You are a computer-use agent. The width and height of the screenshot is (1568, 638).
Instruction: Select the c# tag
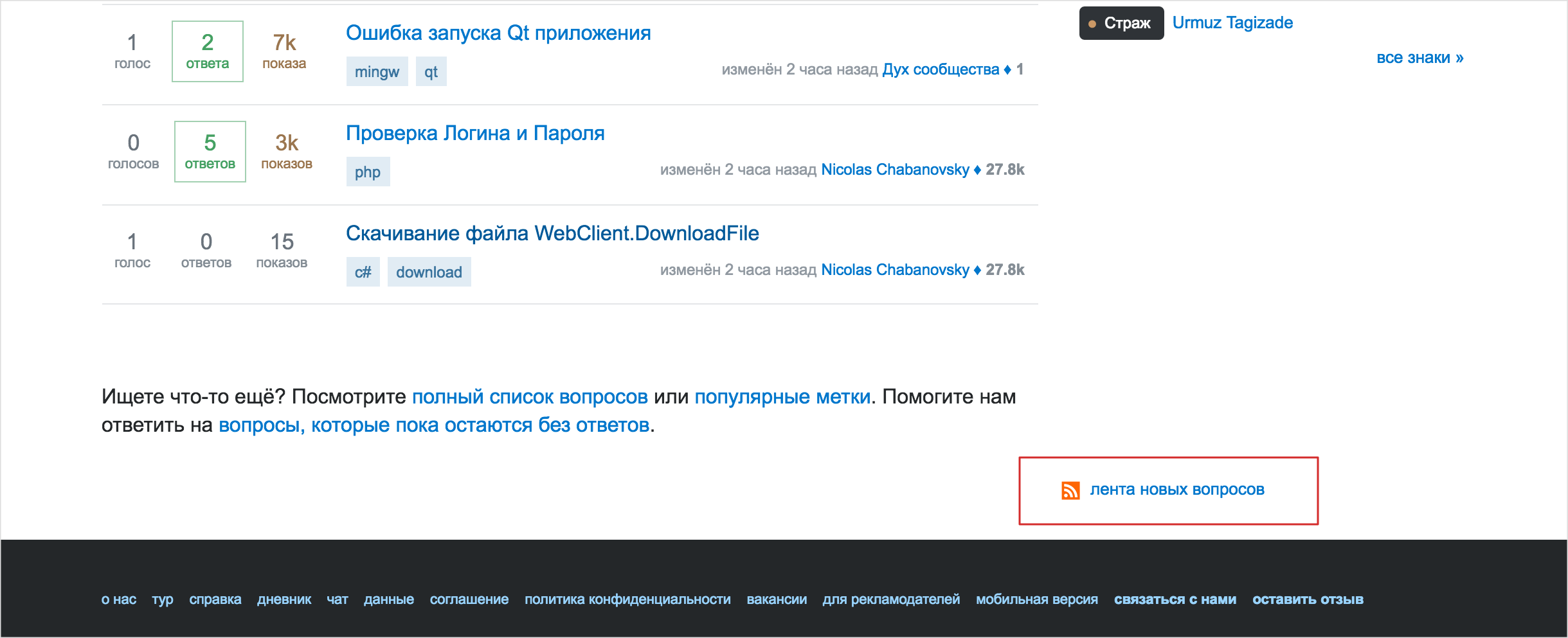[x=363, y=272]
